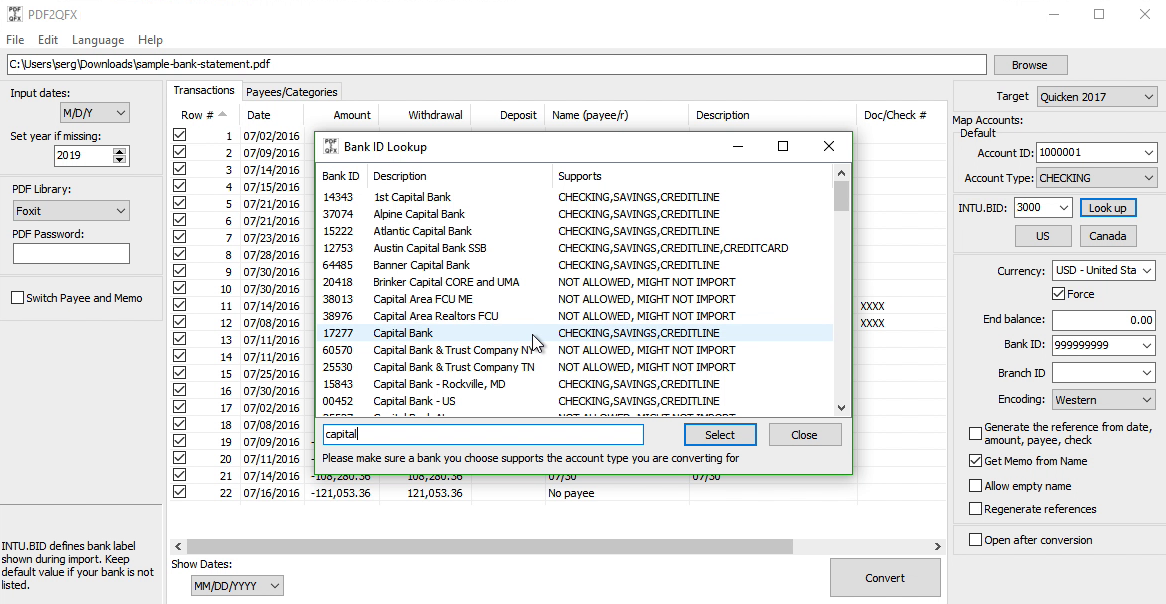This screenshot has width=1166, height=604.
Task: Uncheck row 5 transaction checkbox
Action: [x=179, y=202]
